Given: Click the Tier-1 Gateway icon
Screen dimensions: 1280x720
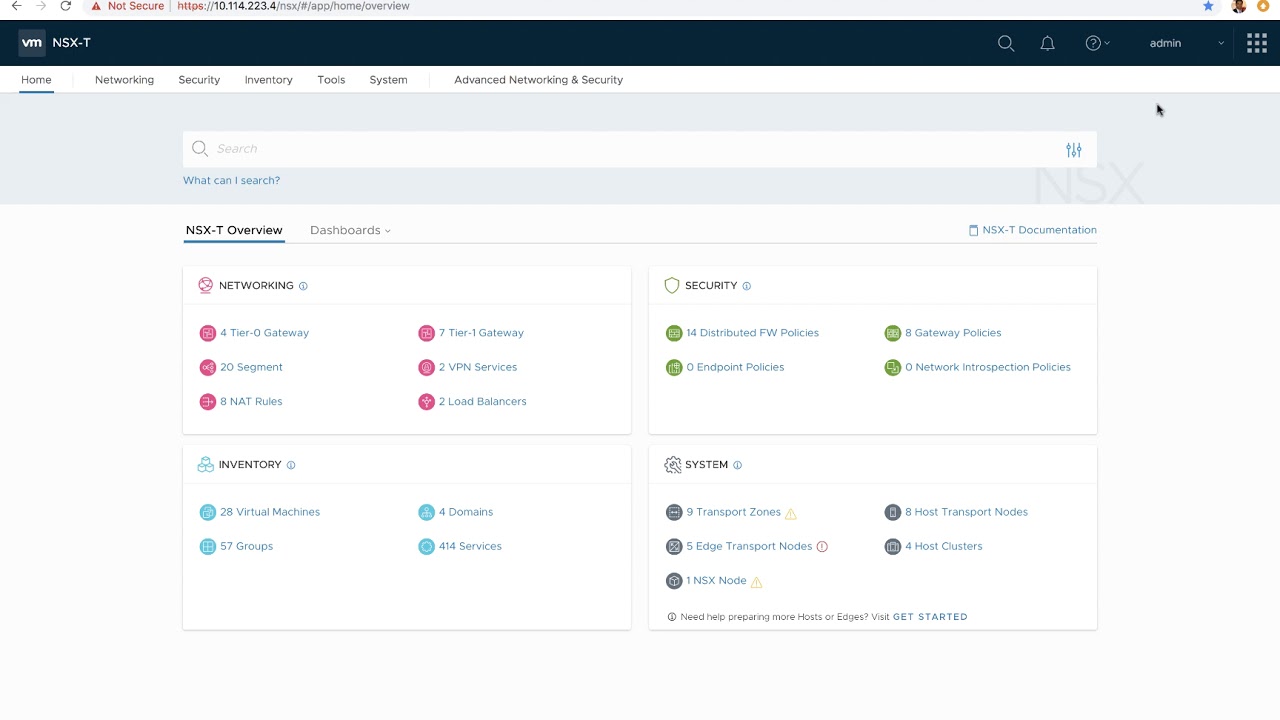Looking at the screenshot, I should pos(427,333).
